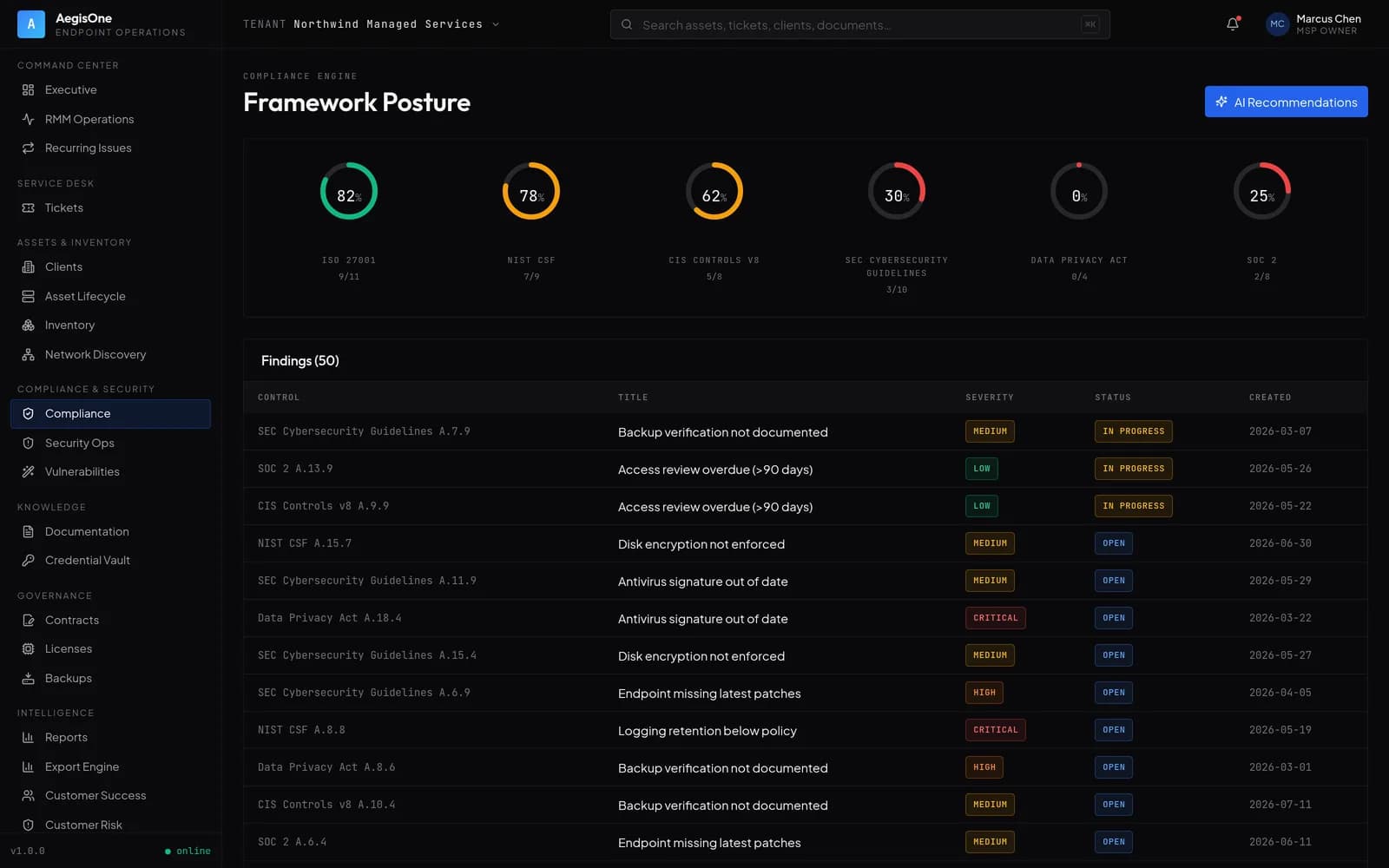Viewport: 1389px width, 868px height.
Task: Click High badge on SEC Guidelines A.6.9
Action: (984, 693)
